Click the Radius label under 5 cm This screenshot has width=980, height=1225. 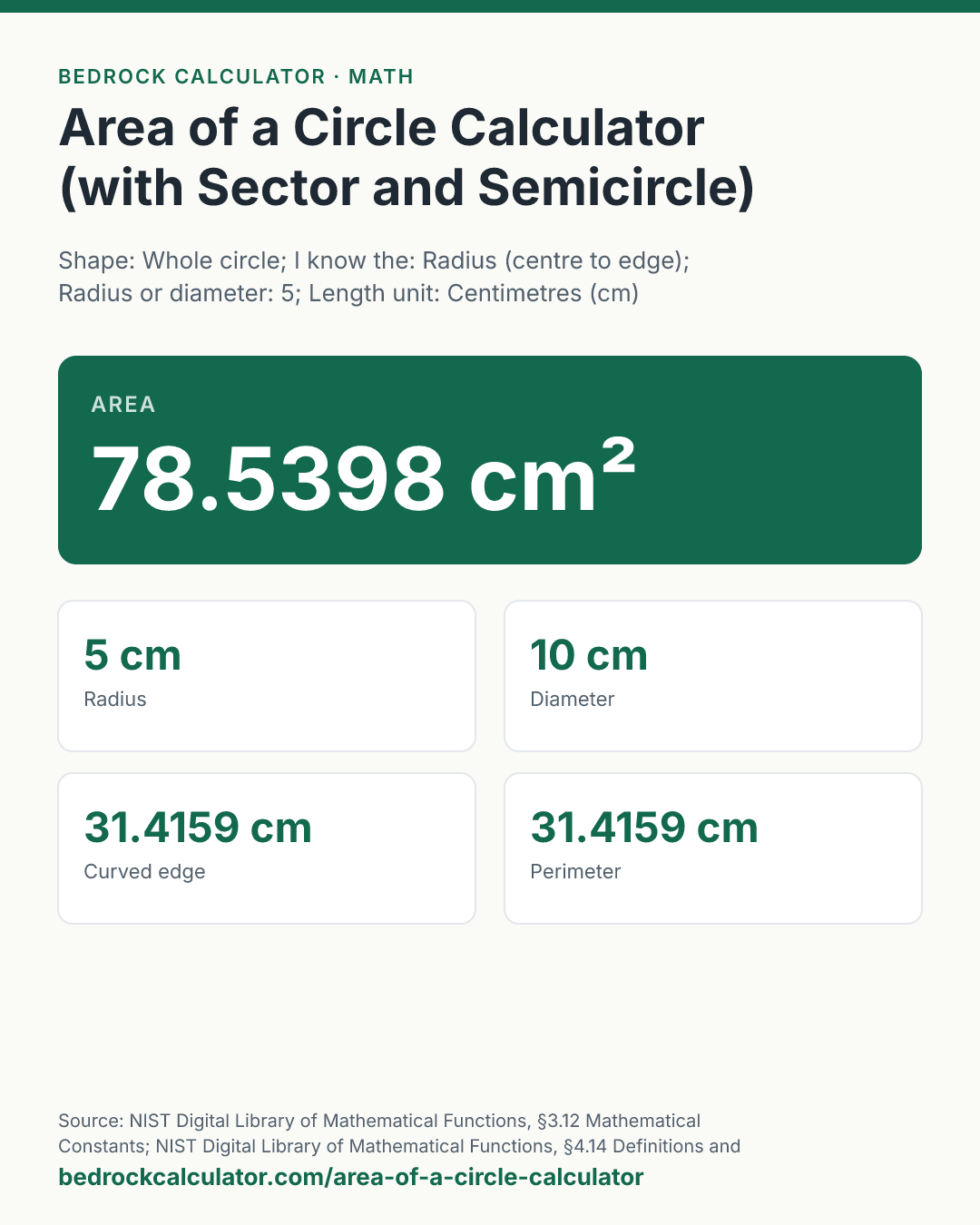(x=115, y=699)
